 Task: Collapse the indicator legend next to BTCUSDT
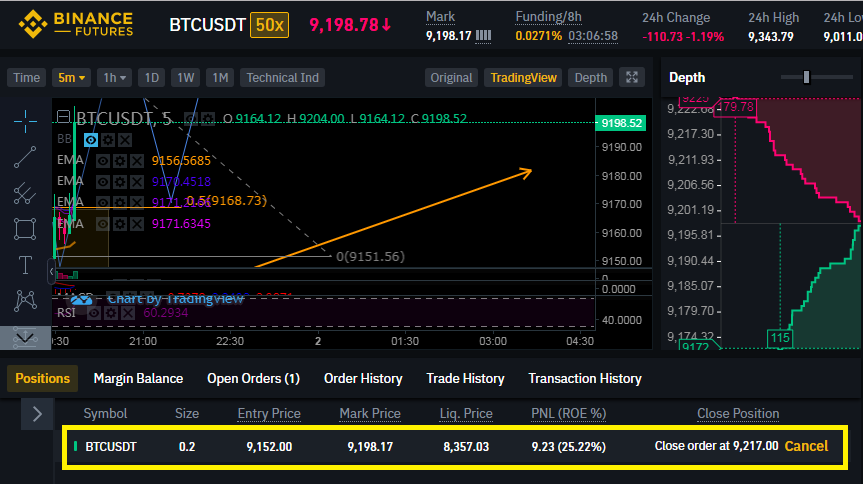(x=63, y=116)
